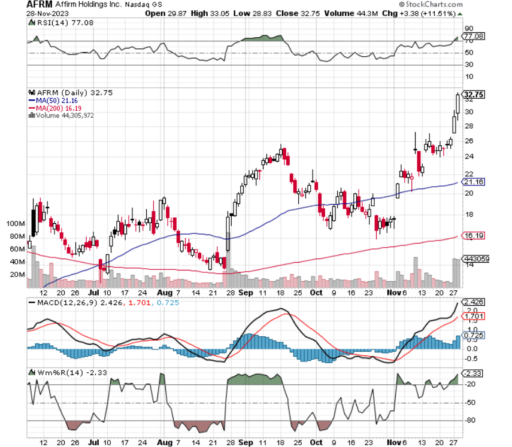Click the -2.33 Williams %R tag on right axis
The image size is (512, 447).
[x=472, y=373]
